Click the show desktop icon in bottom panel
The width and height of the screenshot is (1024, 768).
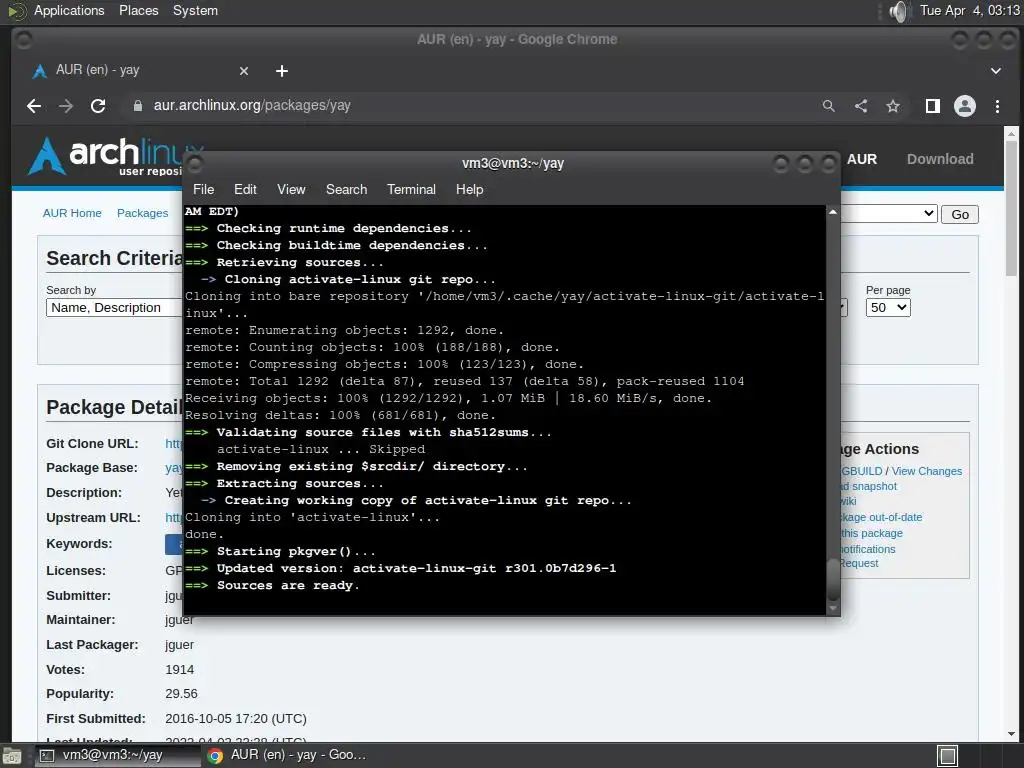coord(12,756)
